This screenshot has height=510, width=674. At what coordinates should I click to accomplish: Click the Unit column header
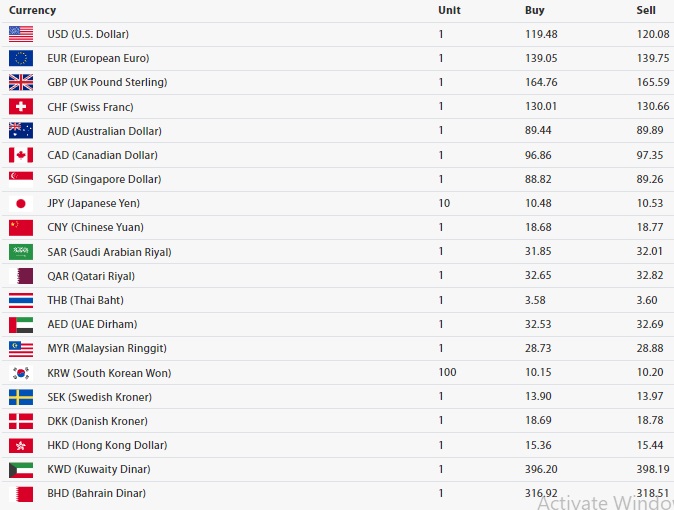[x=449, y=10]
